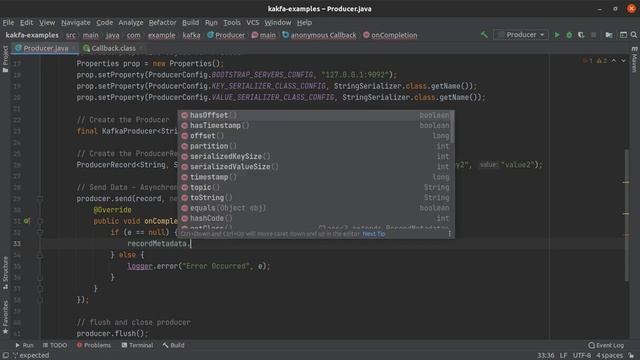Run with Coverage shield icon
The image size is (640, 360).
(x=581, y=35)
